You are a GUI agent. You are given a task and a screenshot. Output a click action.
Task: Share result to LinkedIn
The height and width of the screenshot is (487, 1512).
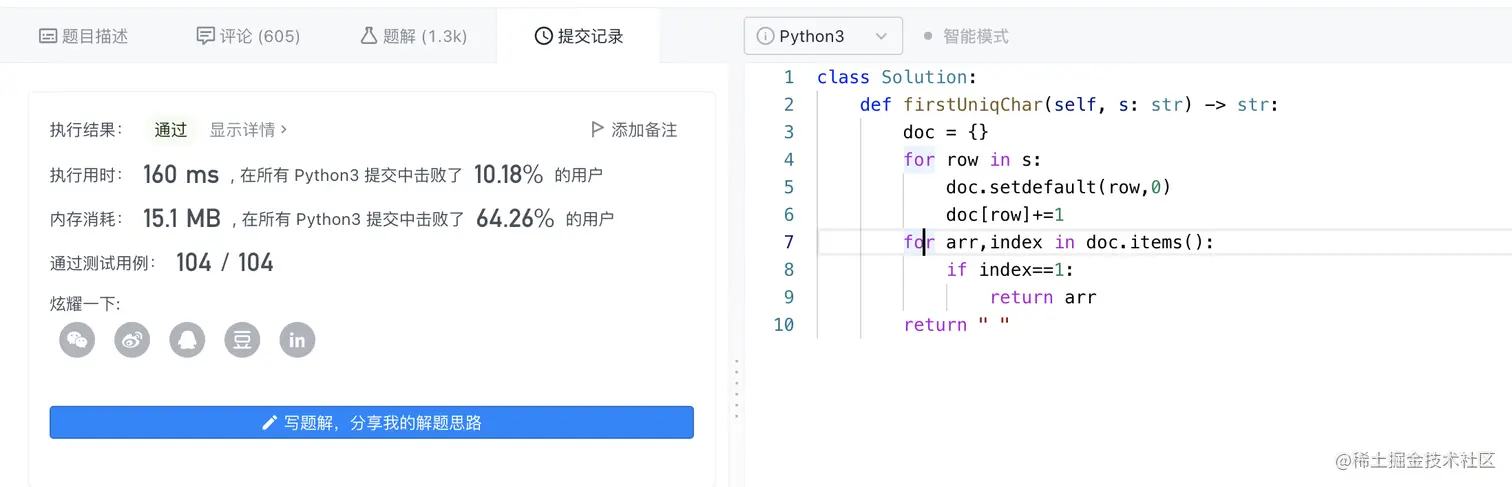point(297,340)
